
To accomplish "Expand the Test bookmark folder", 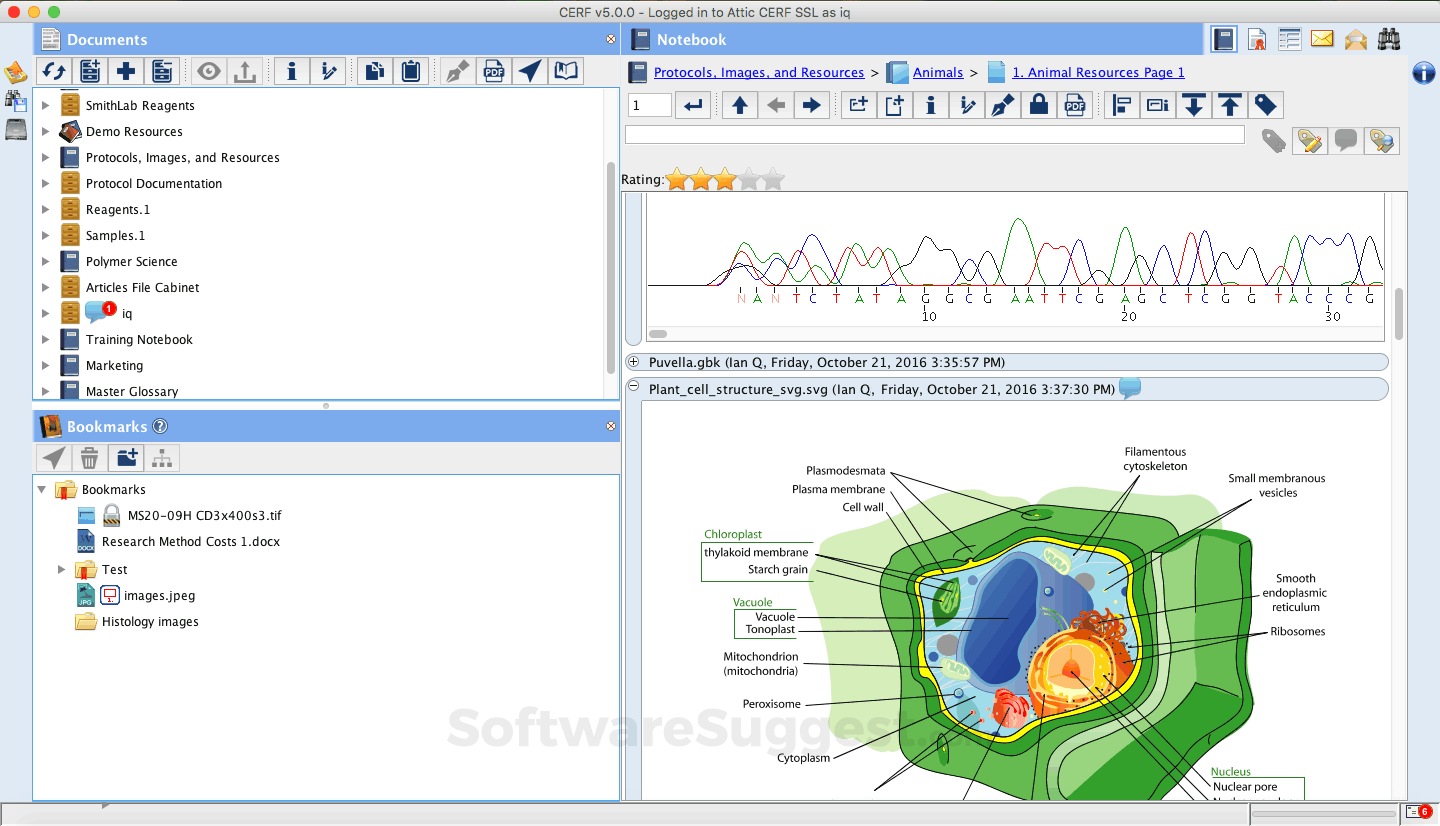I will 61,569.
